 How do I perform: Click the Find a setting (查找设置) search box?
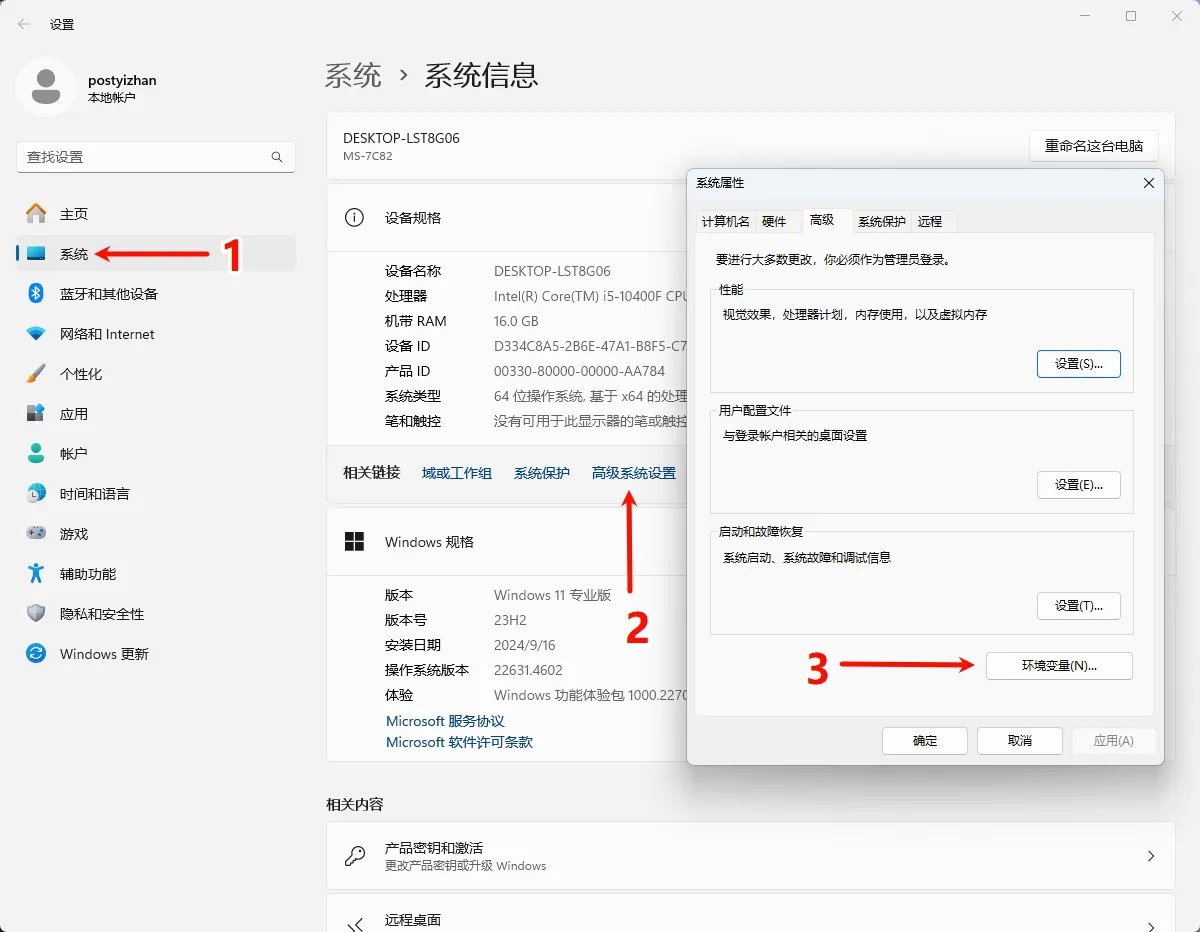pos(145,157)
